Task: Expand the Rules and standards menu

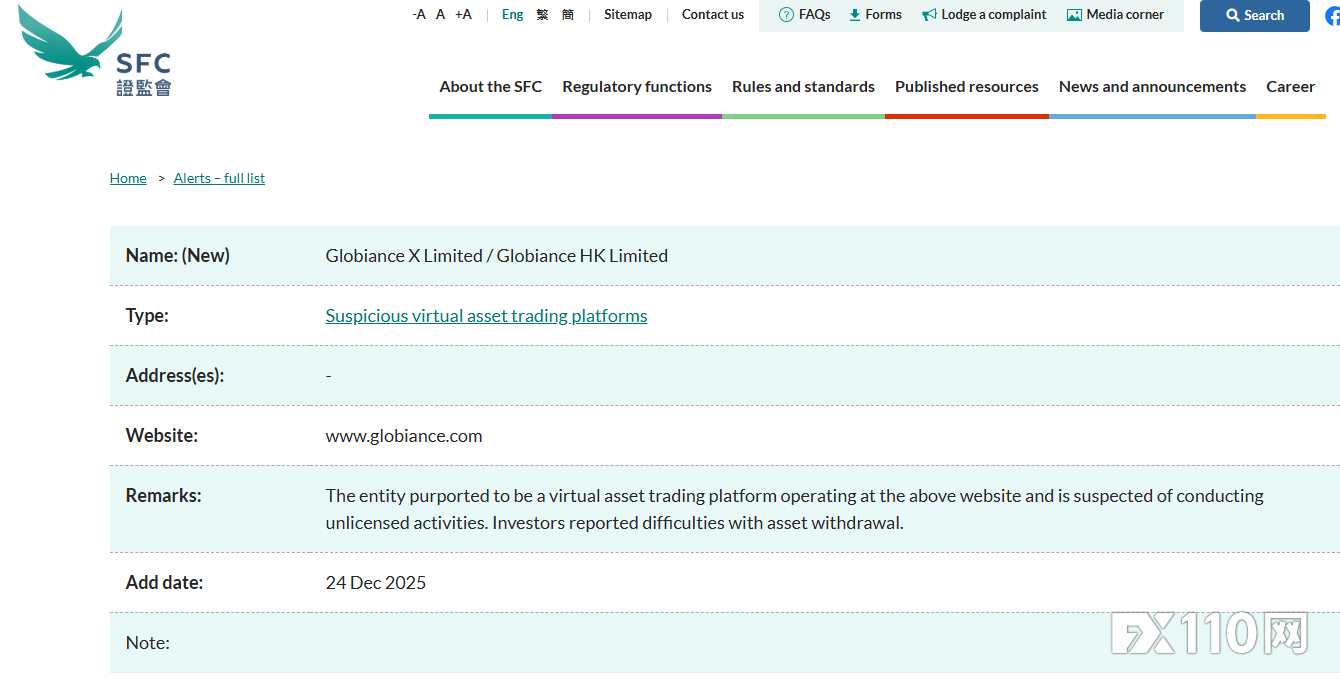Action: click(803, 87)
